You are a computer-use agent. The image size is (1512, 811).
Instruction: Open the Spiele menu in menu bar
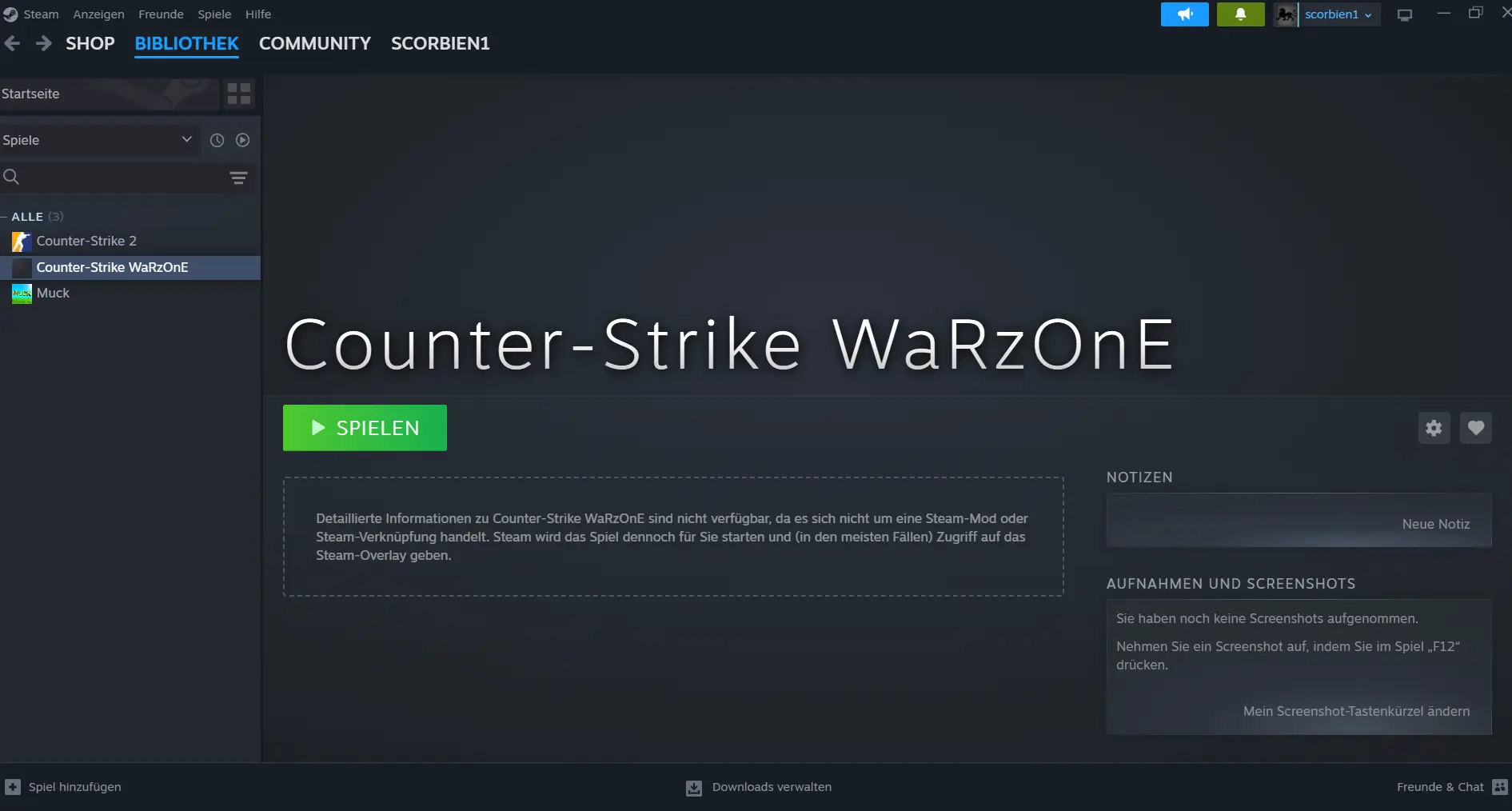pos(214,14)
